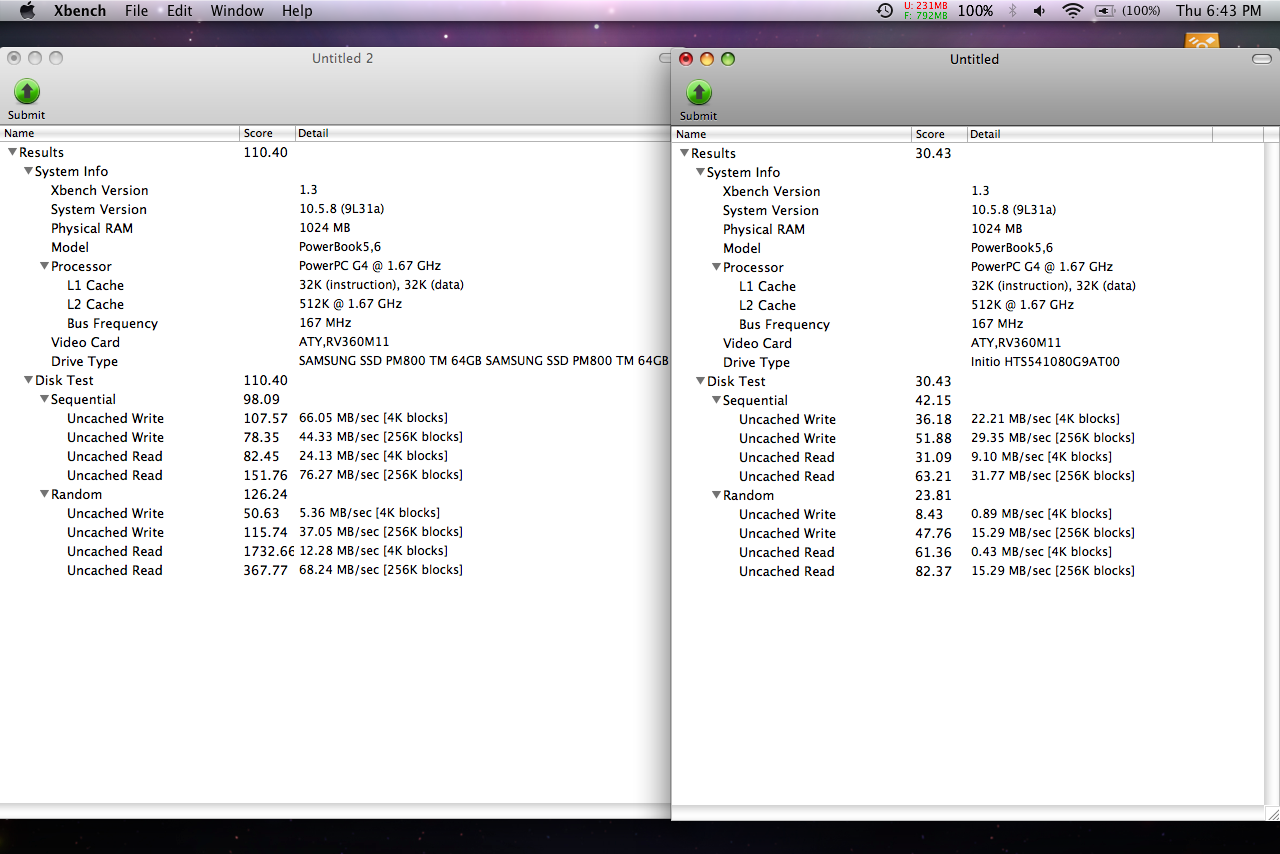Open the File menu
This screenshot has width=1280, height=854.
tap(136, 11)
